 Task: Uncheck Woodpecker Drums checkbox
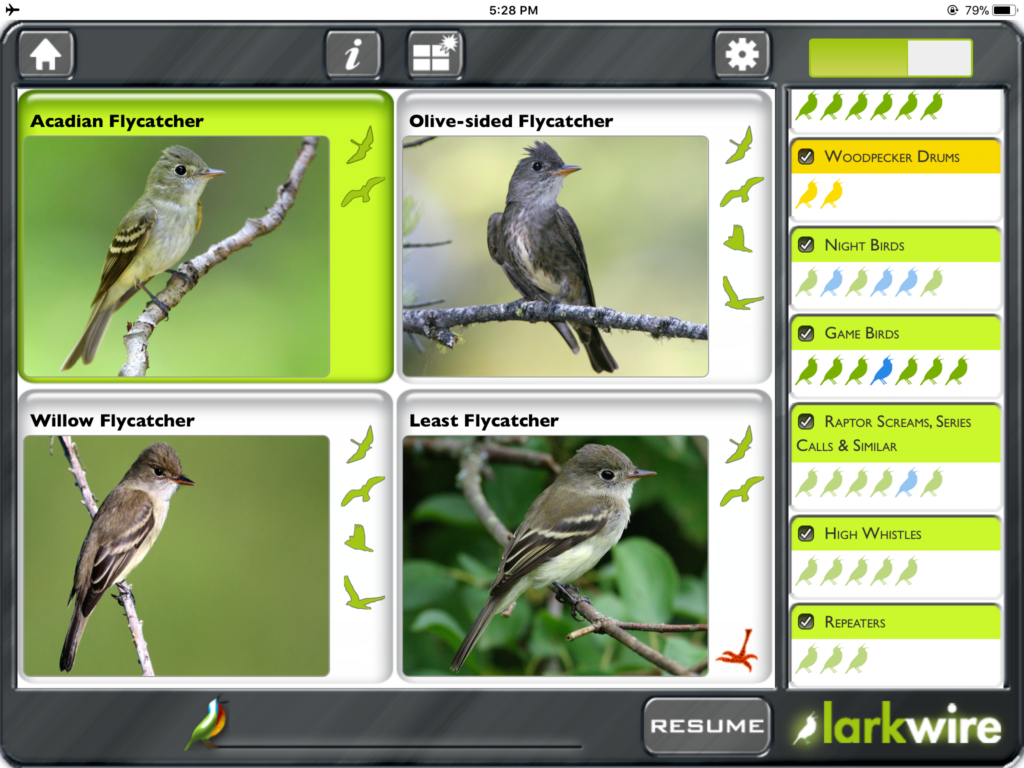pyautogui.click(x=807, y=157)
